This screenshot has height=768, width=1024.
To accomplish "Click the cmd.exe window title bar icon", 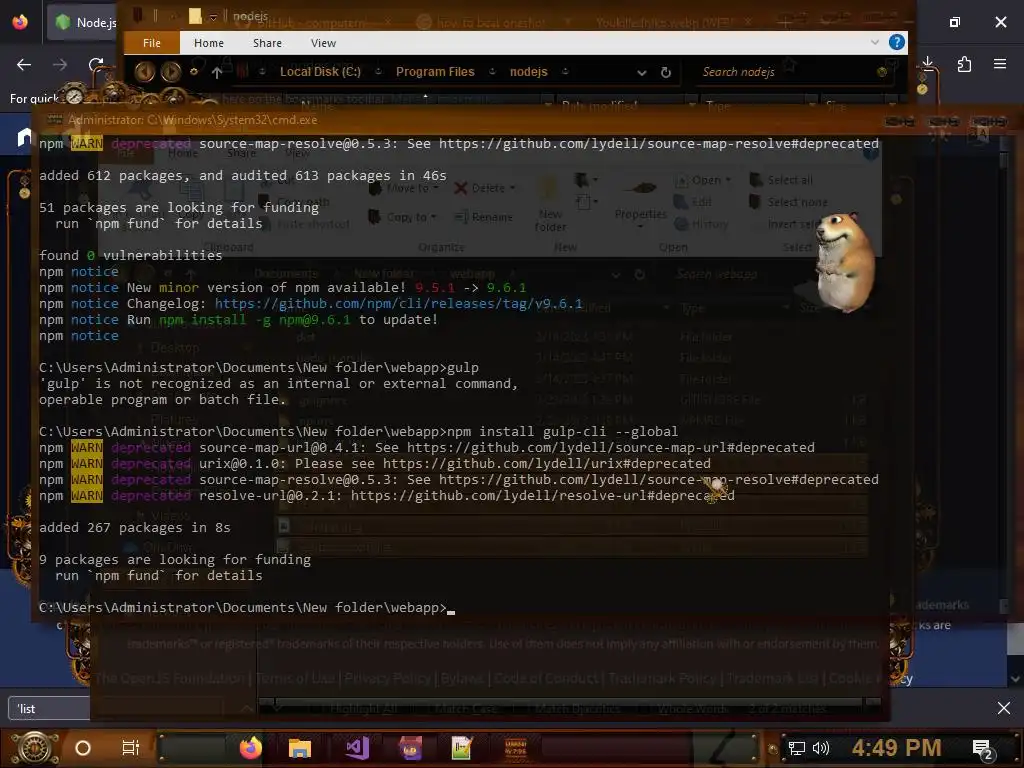I will click(55, 120).
